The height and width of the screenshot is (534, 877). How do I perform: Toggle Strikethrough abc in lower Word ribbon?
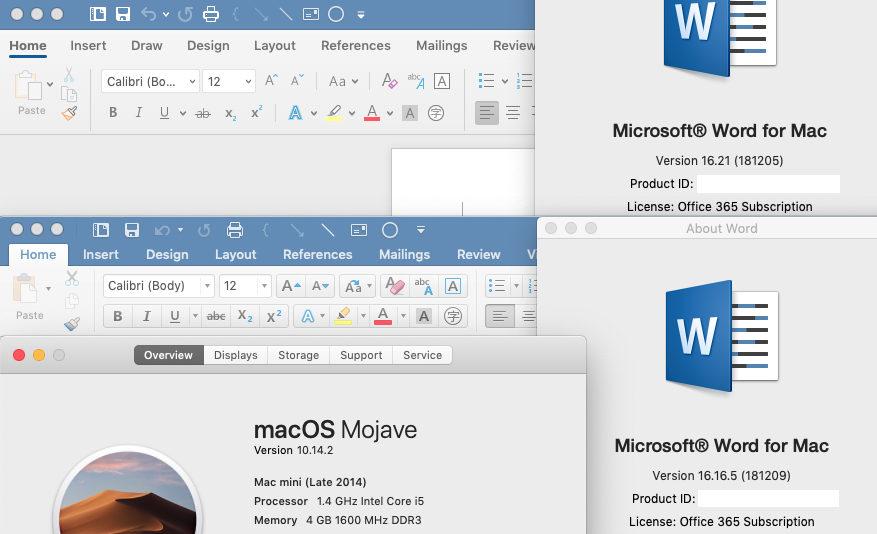(216, 316)
